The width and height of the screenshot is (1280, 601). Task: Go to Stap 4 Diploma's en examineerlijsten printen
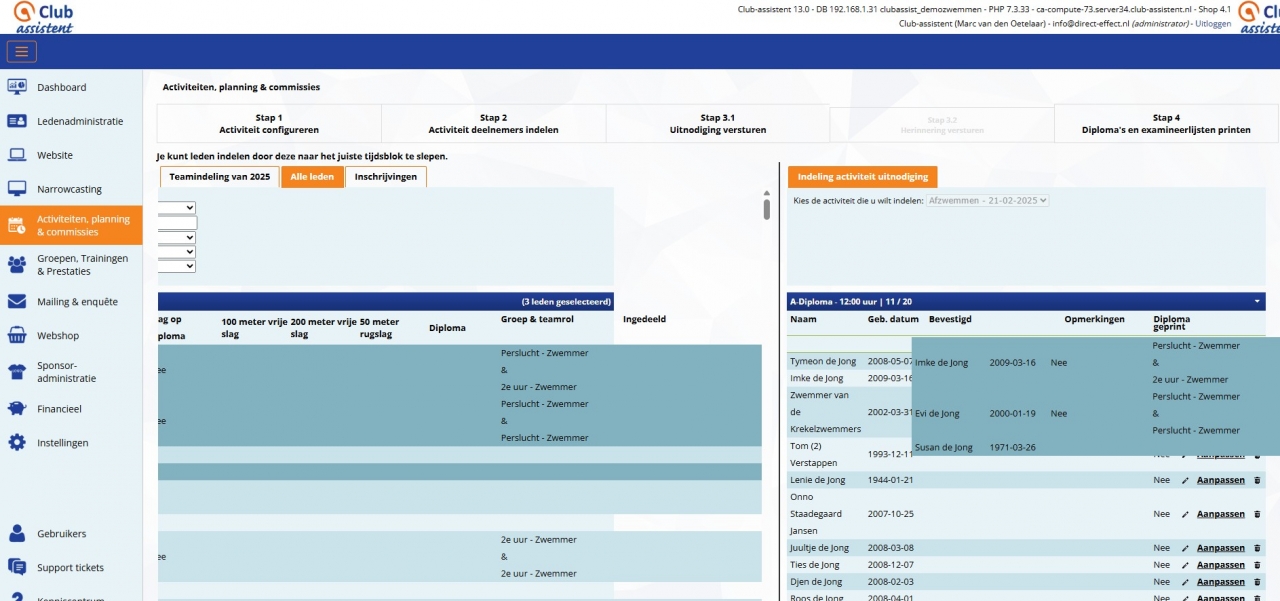coord(1165,124)
